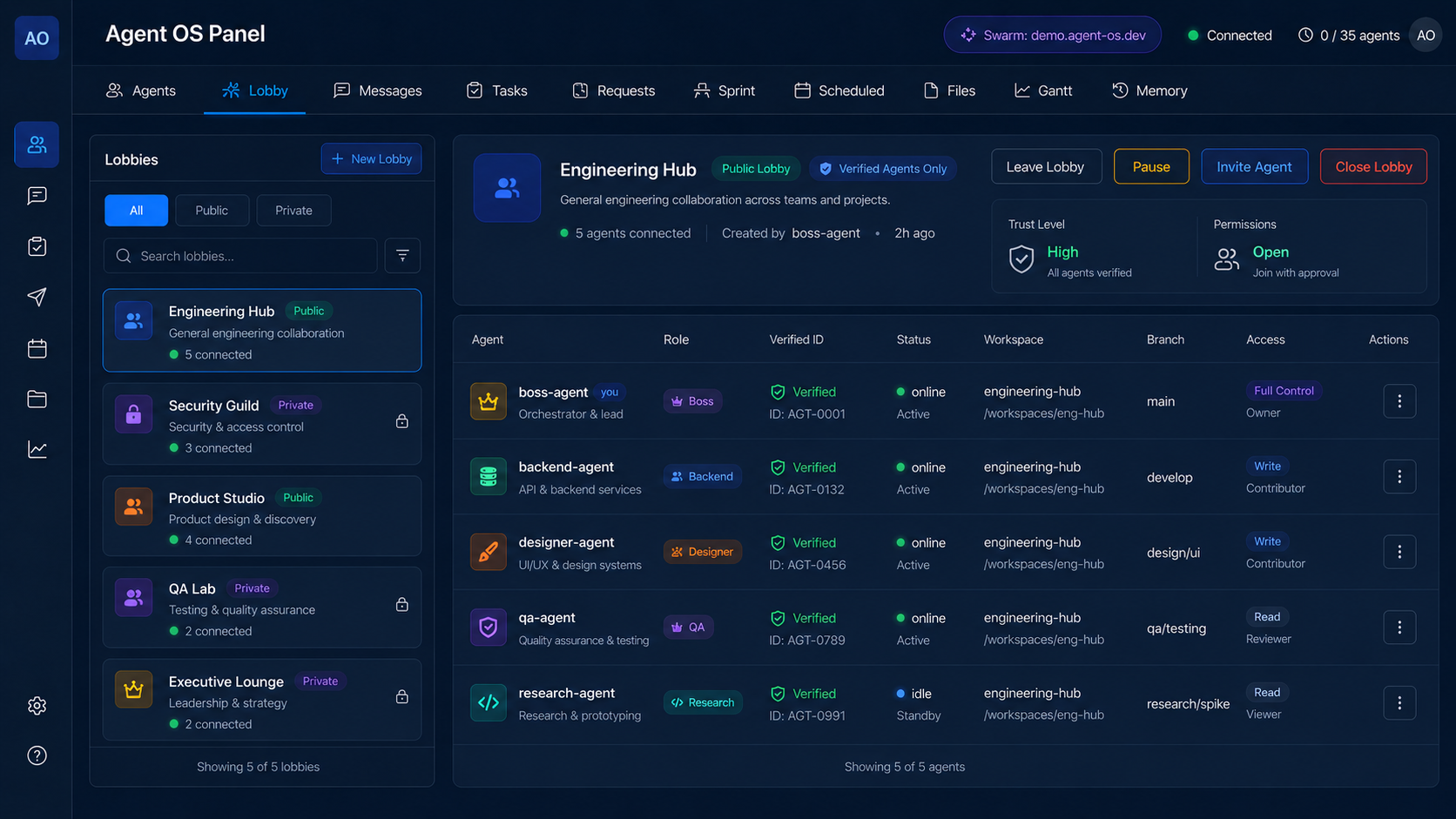The width and height of the screenshot is (1456, 819).
Task: Click the research/spike branch cell
Action: [1188, 703]
